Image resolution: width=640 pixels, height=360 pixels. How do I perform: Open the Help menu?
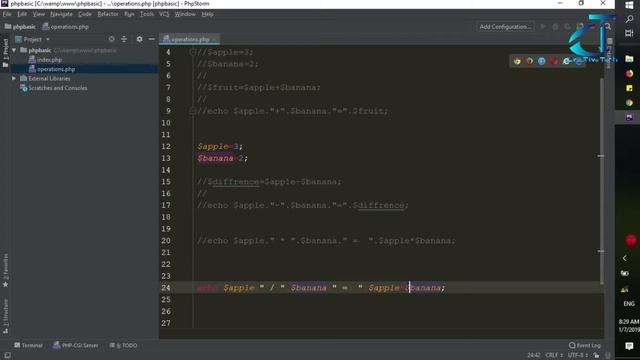point(207,14)
